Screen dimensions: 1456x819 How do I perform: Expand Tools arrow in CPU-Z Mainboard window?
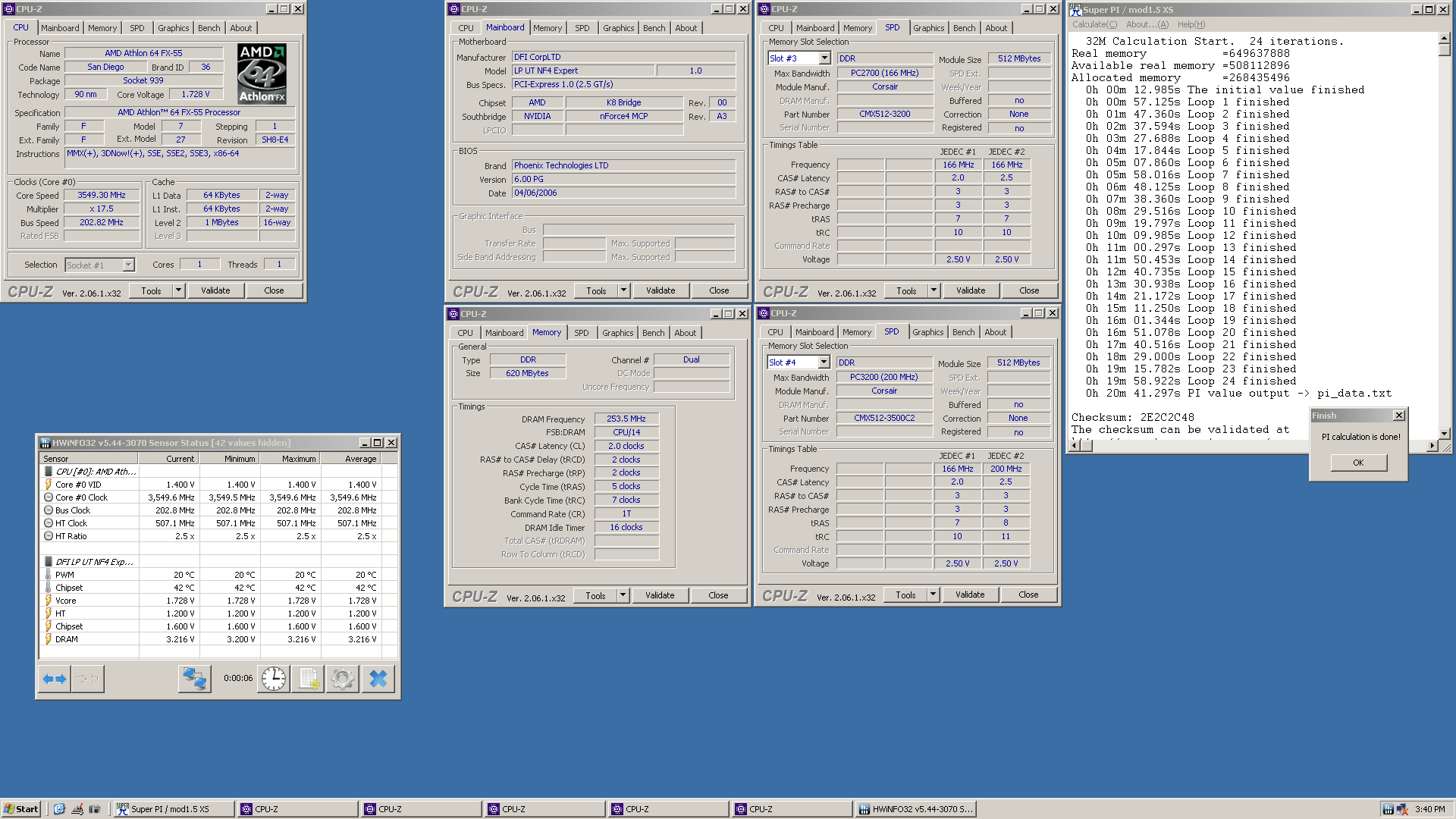coord(623,290)
